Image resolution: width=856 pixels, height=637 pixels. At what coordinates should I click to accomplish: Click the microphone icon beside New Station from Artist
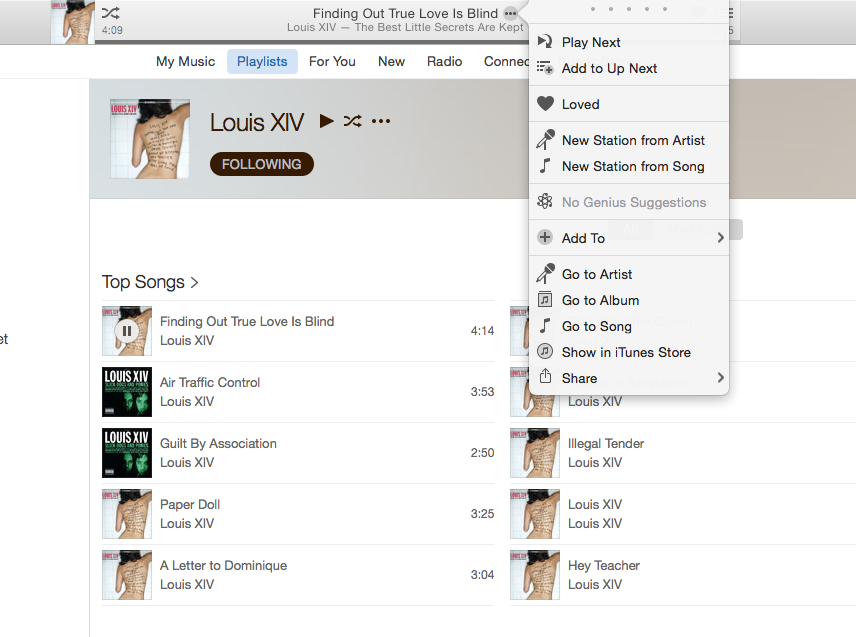545,140
